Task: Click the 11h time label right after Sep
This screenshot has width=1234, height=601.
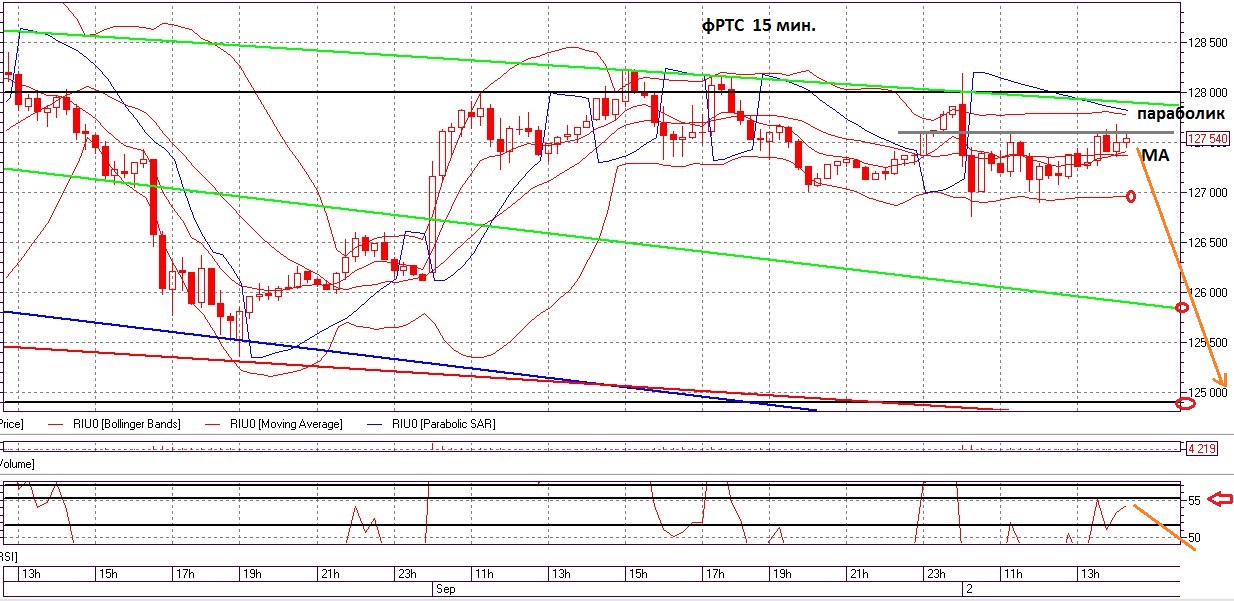Action: [482, 574]
